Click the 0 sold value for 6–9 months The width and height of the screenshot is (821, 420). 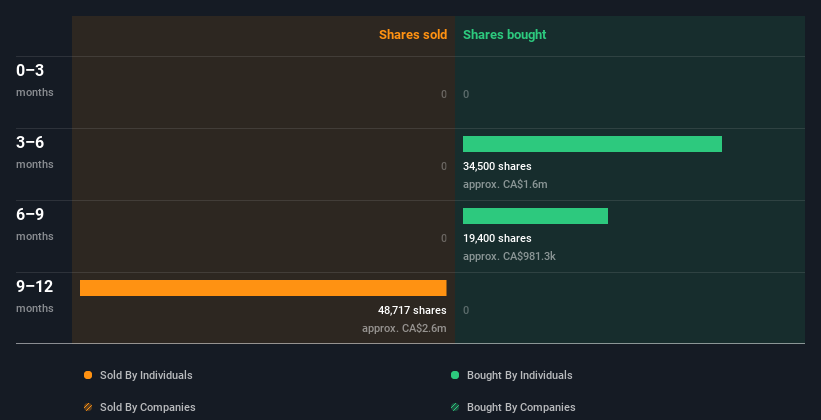(x=444, y=238)
